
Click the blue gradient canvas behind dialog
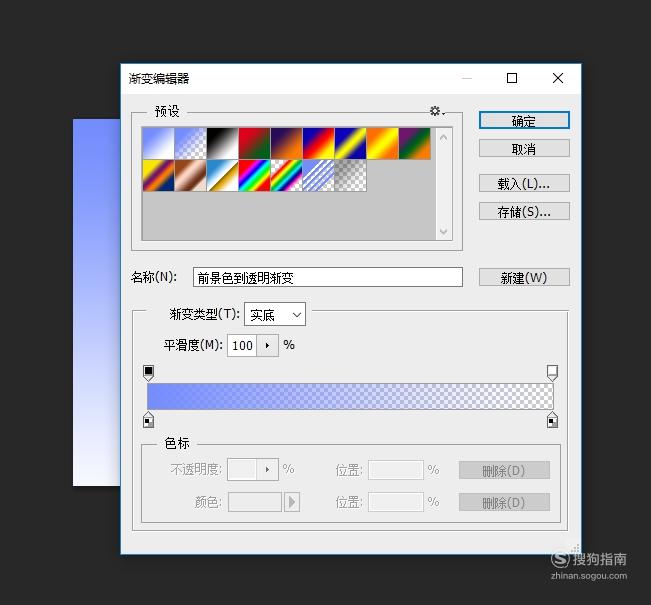pos(96,302)
